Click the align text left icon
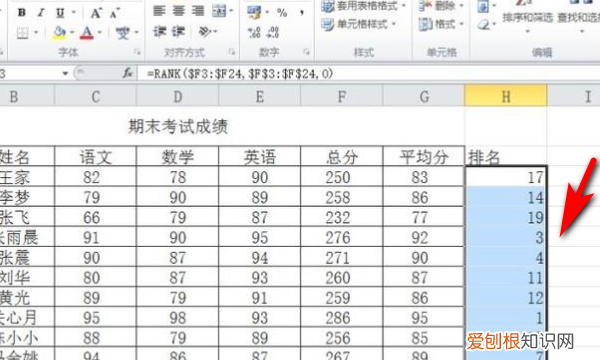Viewport: 600px width, 360px height. 159,11
